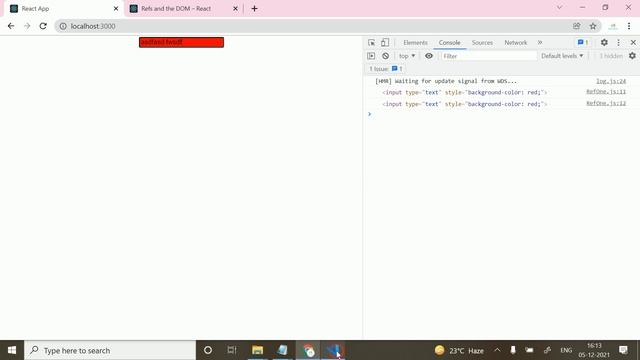The width and height of the screenshot is (640, 360).
Task: Click the red text input on the page
Action: pos(181,42)
